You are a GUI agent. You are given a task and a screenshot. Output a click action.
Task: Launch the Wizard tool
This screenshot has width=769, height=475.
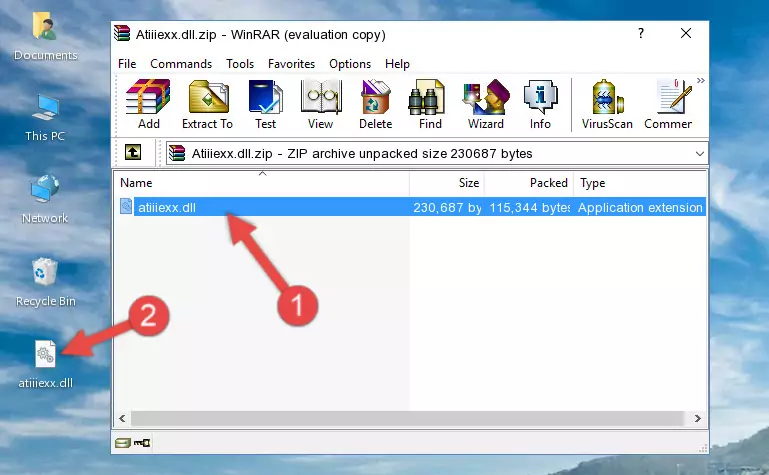[486, 104]
